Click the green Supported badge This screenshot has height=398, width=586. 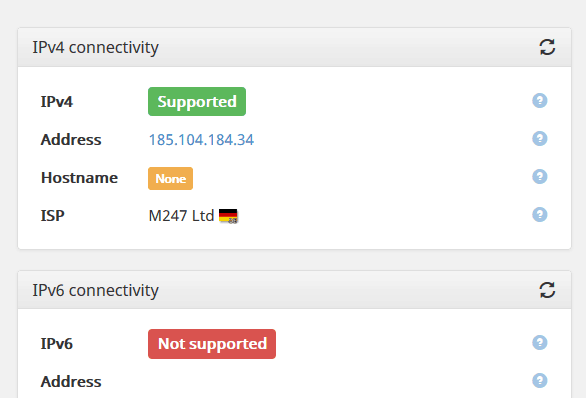pos(197,102)
